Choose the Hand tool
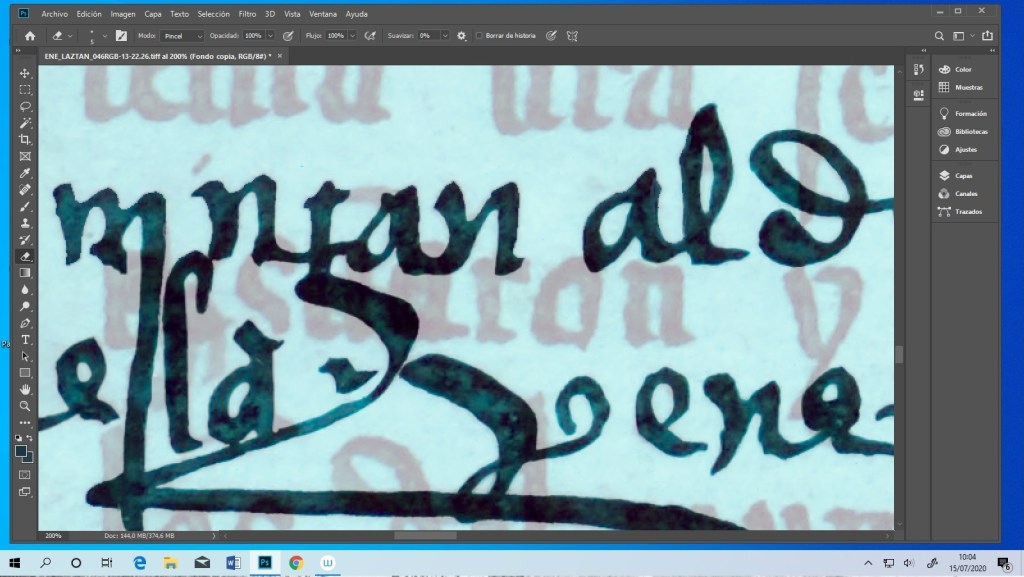The image size is (1024, 577). click(25, 389)
